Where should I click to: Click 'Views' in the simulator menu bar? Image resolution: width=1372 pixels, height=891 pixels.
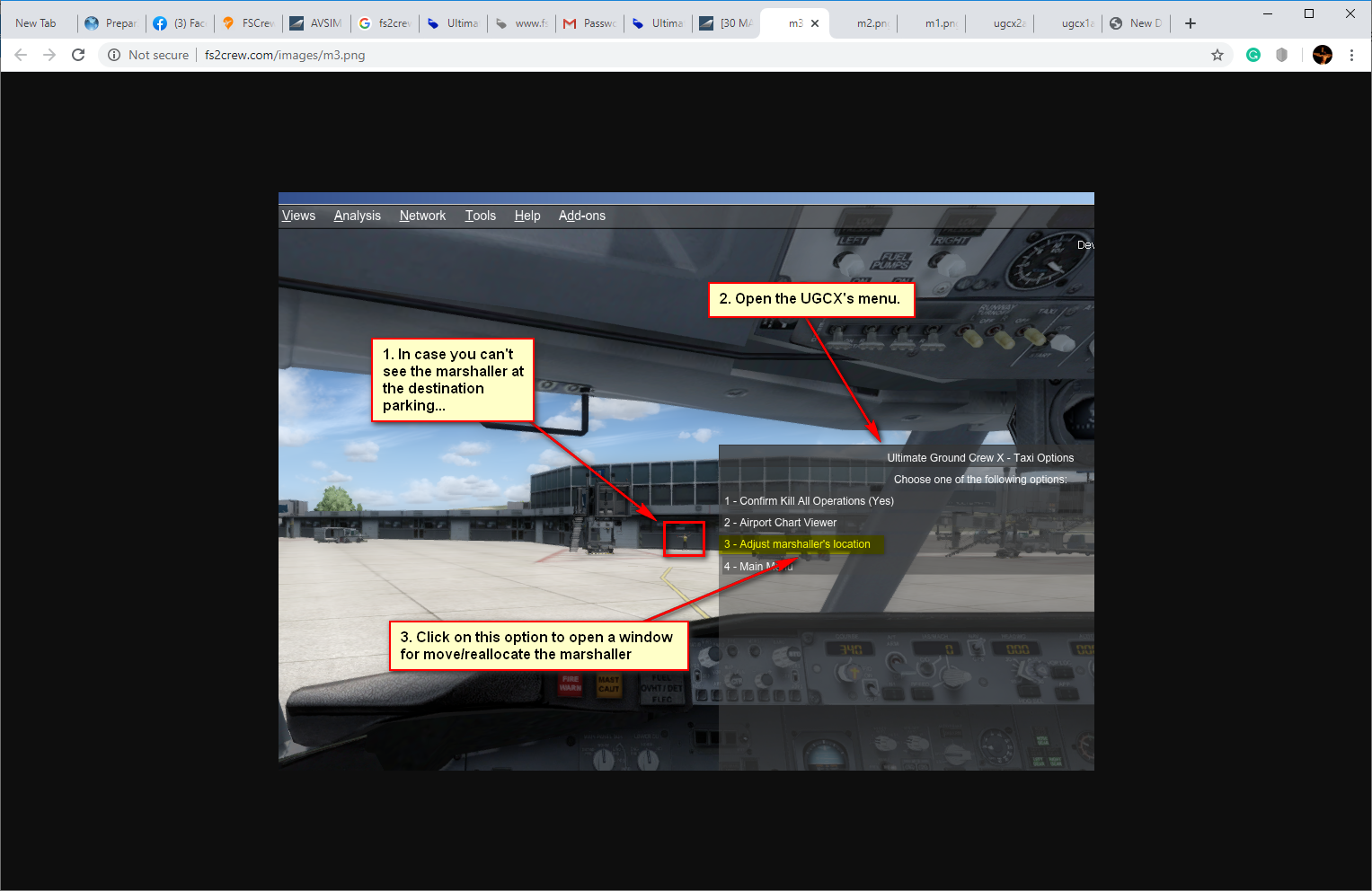pyautogui.click(x=298, y=216)
